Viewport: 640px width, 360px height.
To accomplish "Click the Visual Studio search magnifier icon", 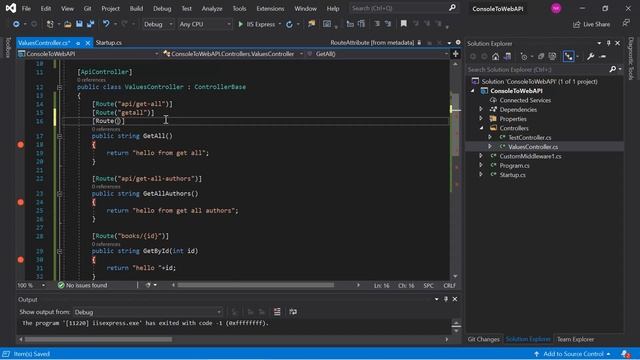I will coord(452,8).
